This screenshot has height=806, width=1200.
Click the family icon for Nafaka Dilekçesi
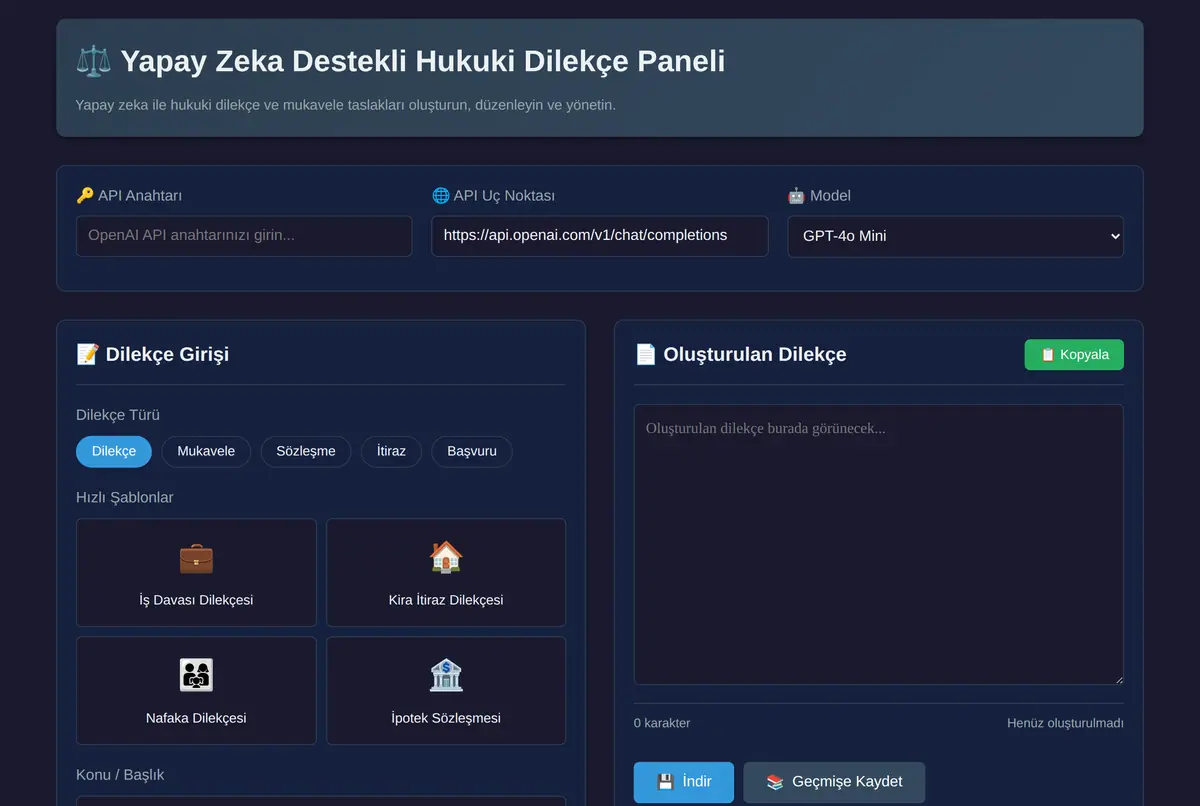point(196,675)
